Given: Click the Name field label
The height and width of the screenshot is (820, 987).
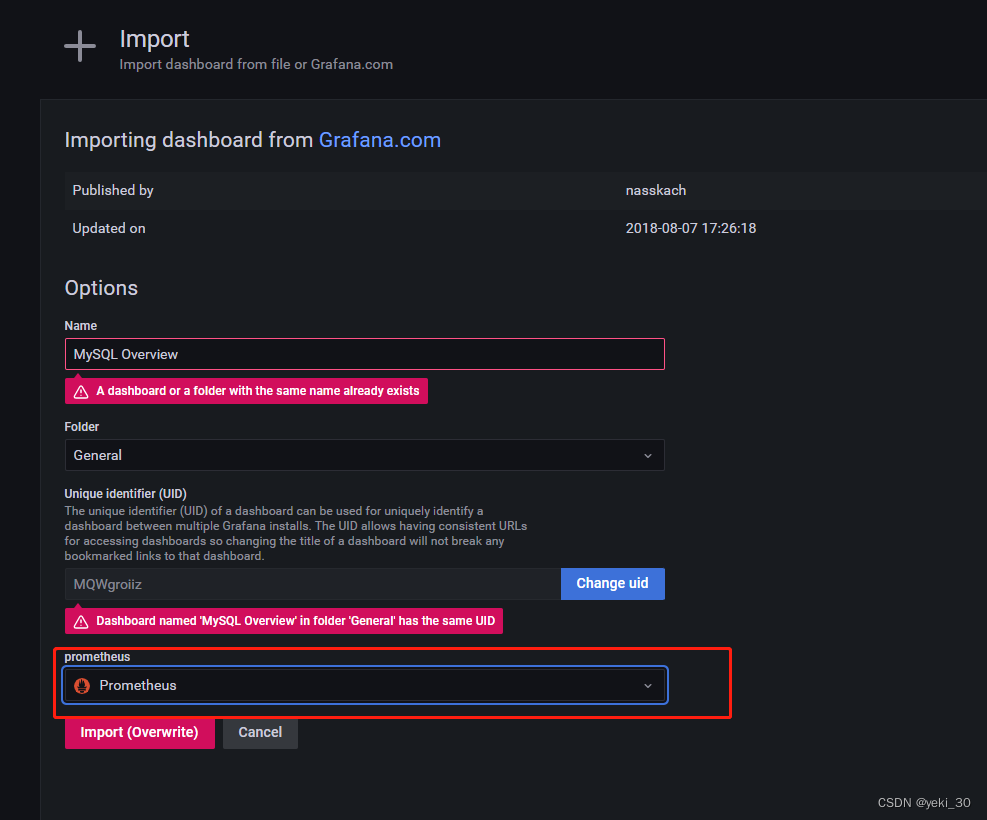Looking at the screenshot, I should click(x=81, y=326).
